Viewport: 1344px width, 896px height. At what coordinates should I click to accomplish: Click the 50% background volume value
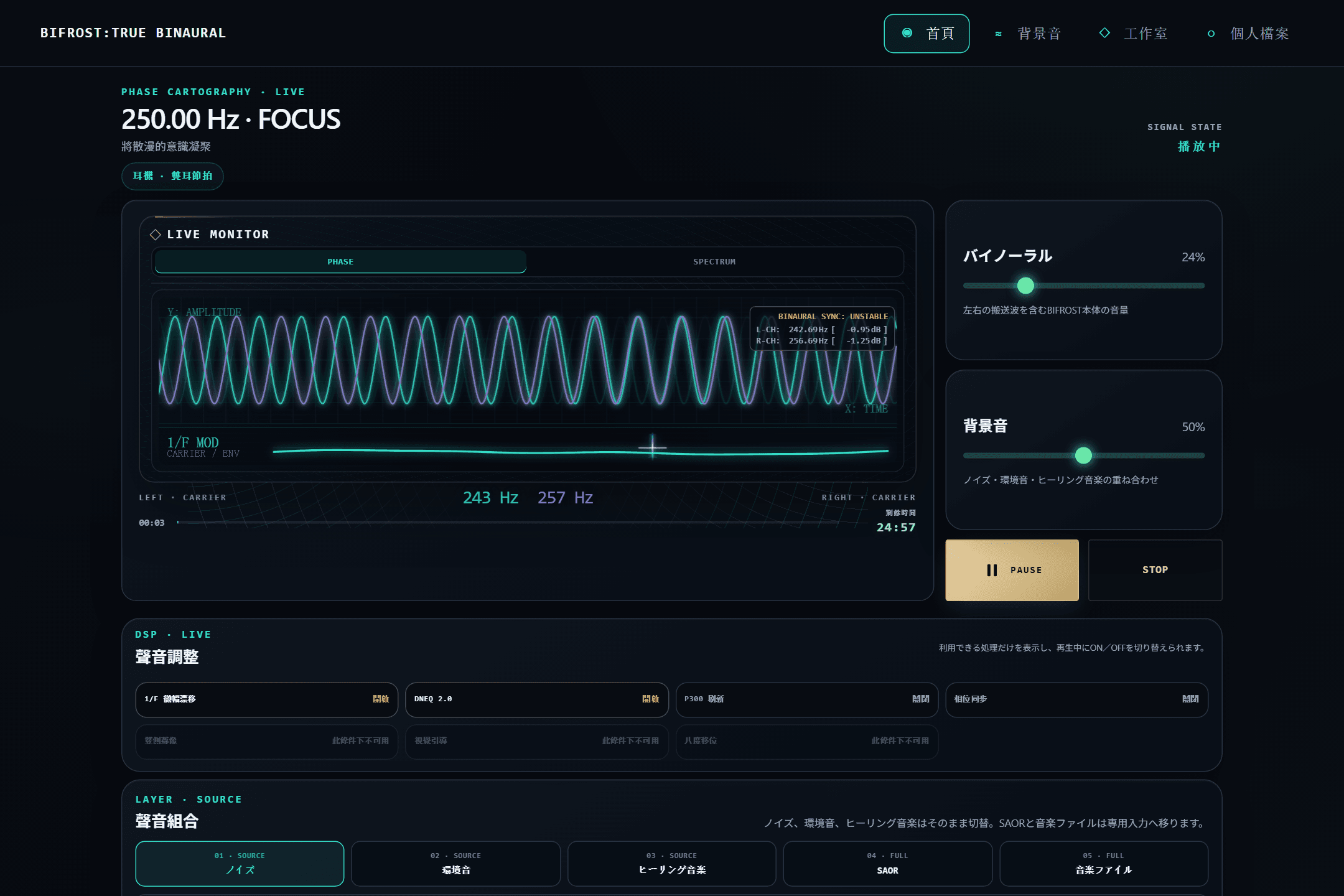coord(1193,427)
